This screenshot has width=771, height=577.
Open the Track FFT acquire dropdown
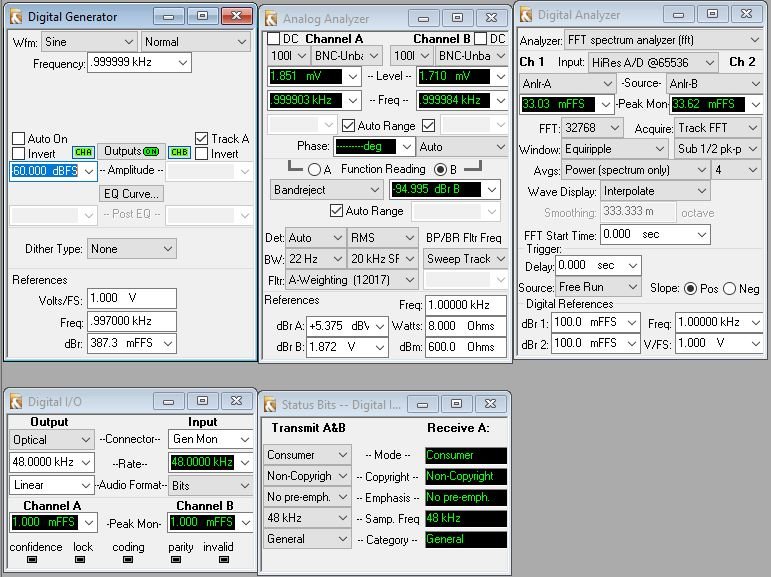[x=718, y=128]
